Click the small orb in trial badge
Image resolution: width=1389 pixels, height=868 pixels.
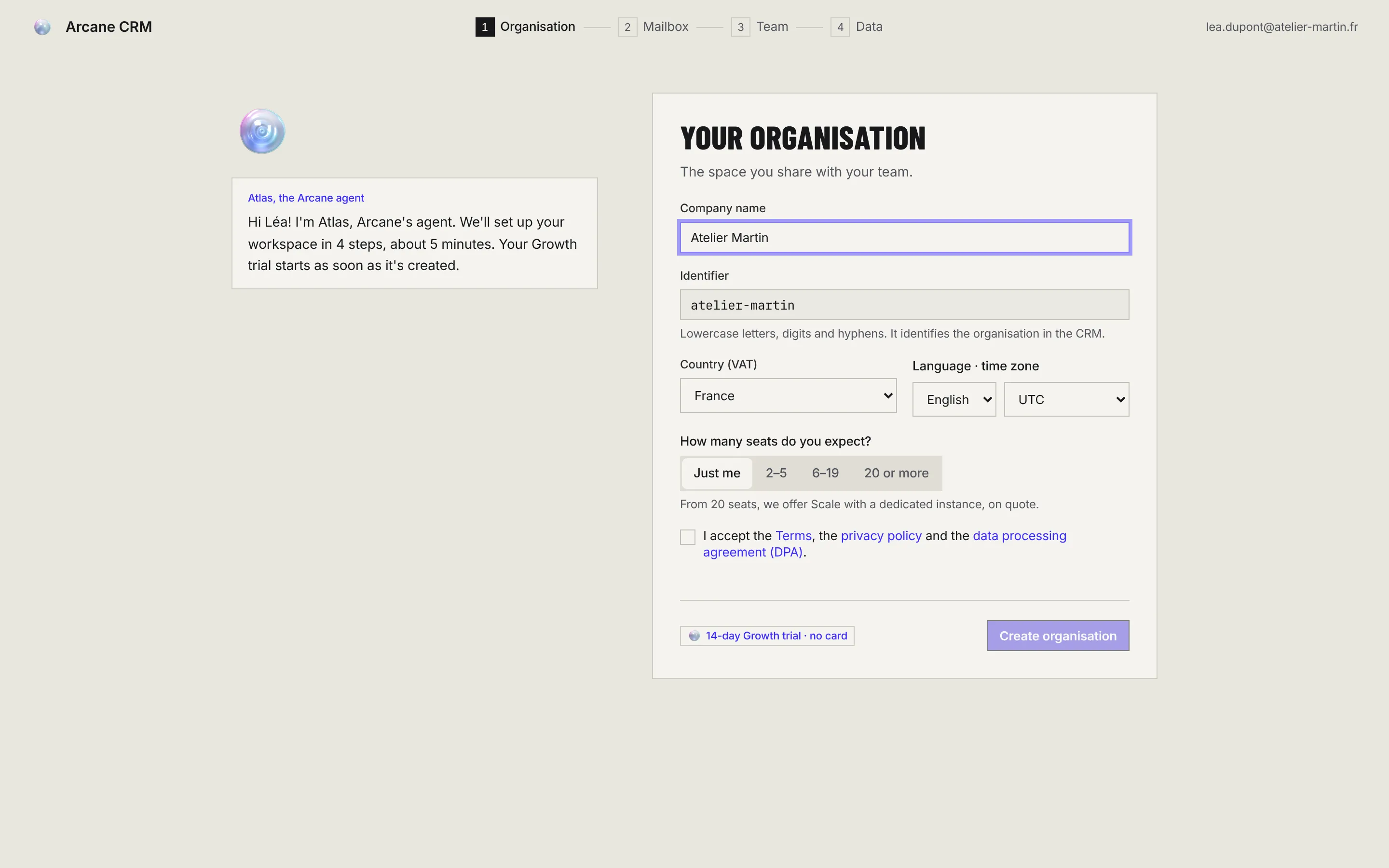point(694,636)
